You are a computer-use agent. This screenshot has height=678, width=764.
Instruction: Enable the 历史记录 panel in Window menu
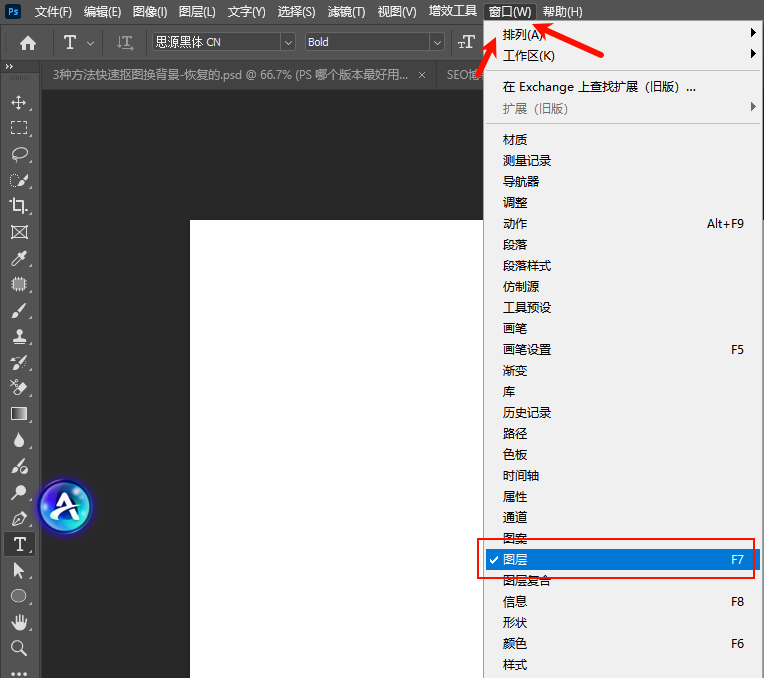527,412
